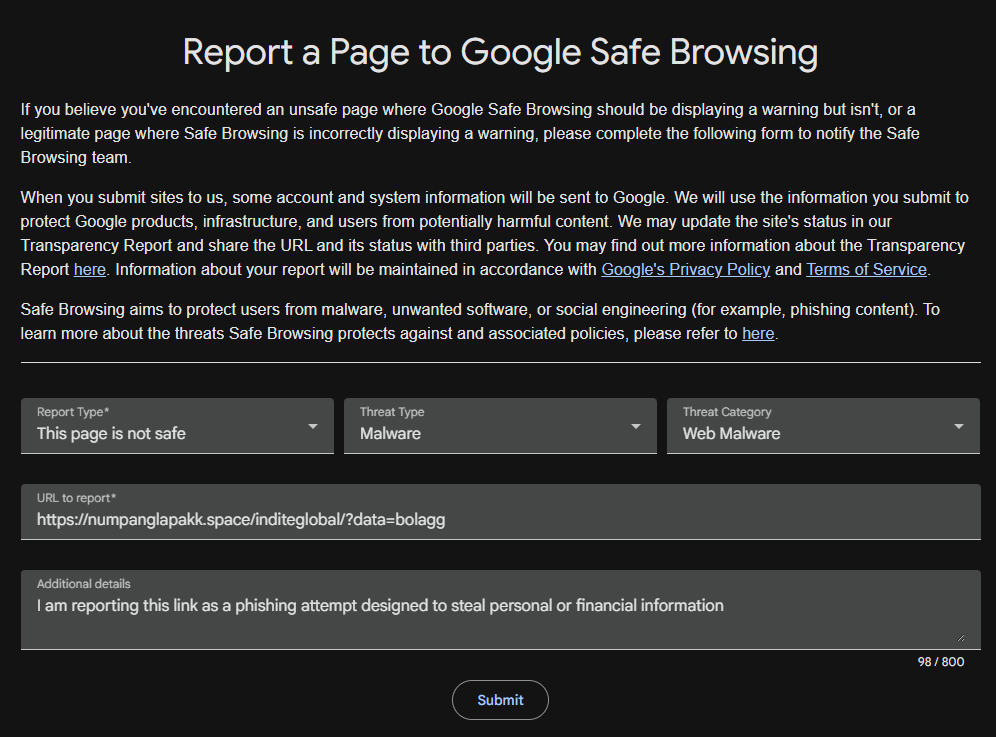Open the Safe Browsing policies 'here' link

coord(758,334)
